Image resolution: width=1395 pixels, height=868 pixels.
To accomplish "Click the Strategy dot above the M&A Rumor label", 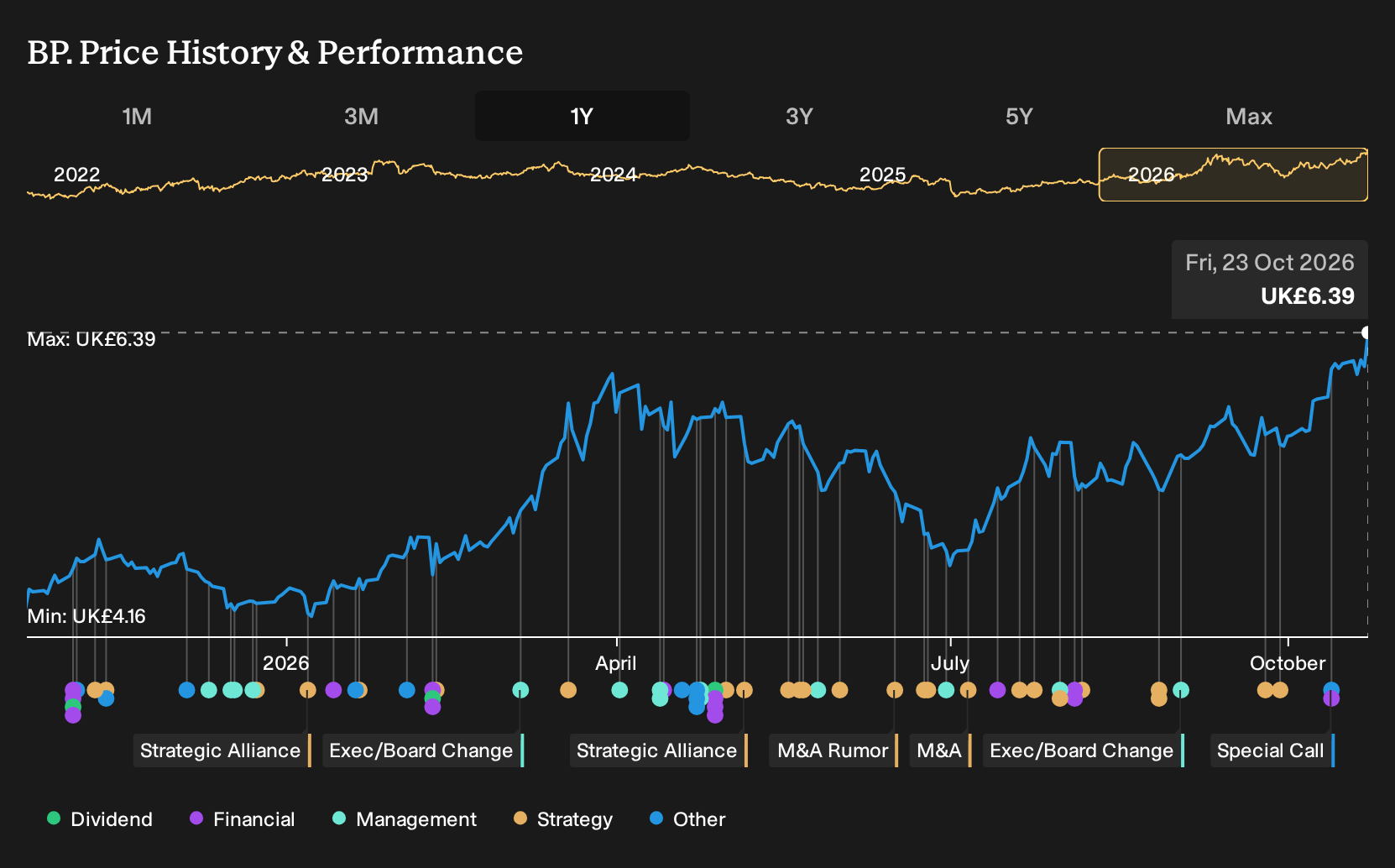I will 895,690.
